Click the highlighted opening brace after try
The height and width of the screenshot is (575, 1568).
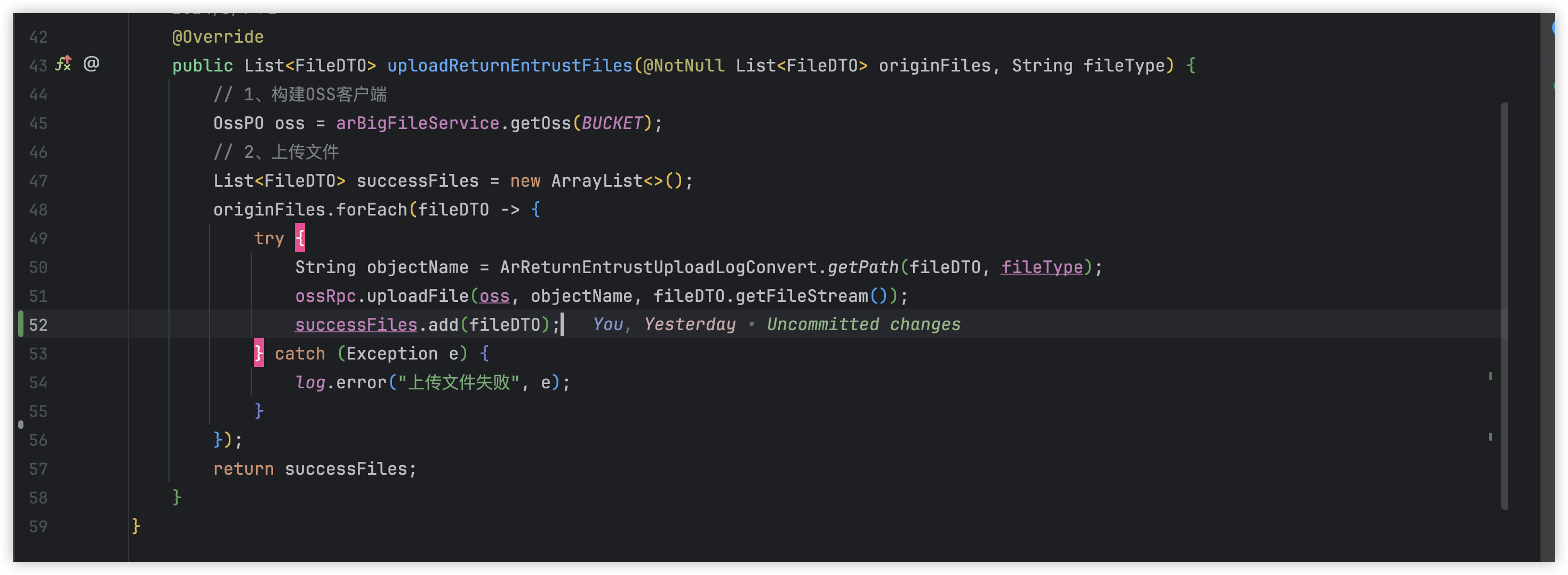pyautogui.click(x=300, y=238)
